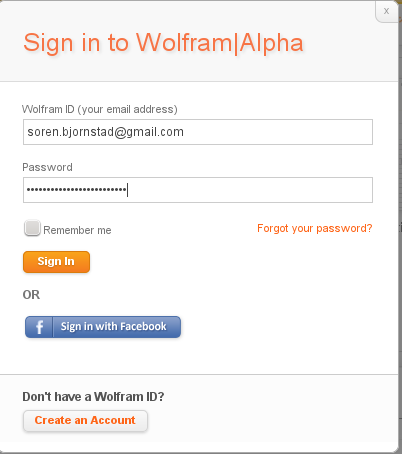Image resolution: width=402 pixels, height=454 pixels.
Task: Click the Don't have a Wolfram ID? text
Action: (x=93, y=397)
